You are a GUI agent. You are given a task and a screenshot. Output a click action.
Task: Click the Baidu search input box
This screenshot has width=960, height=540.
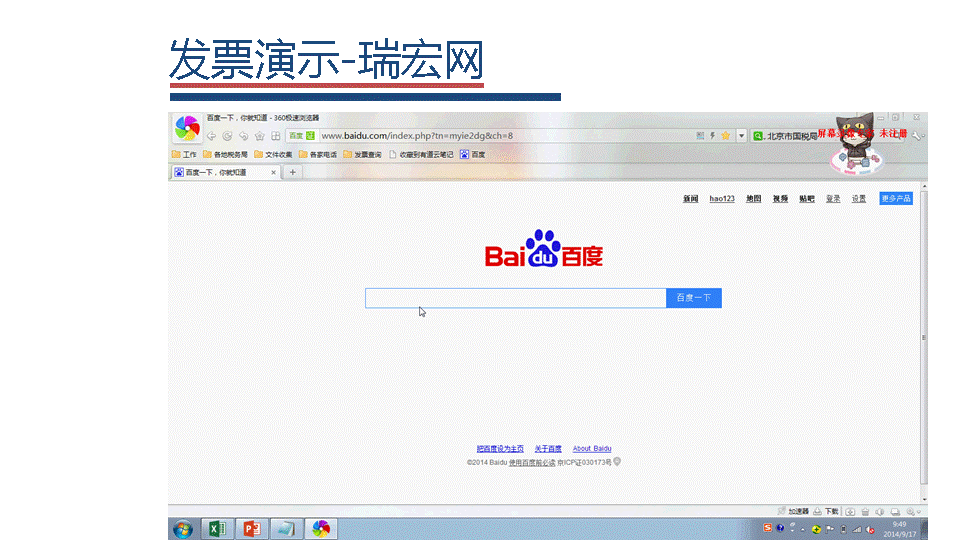click(x=516, y=298)
